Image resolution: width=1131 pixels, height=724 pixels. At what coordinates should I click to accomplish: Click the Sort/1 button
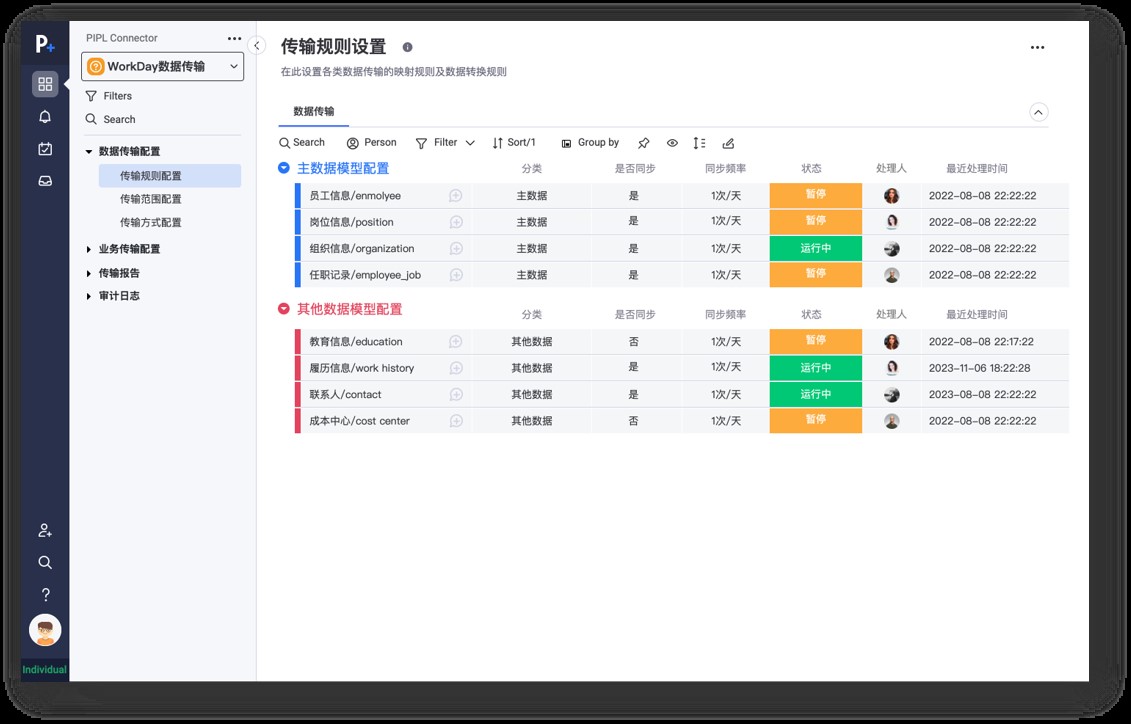[514, 143]
